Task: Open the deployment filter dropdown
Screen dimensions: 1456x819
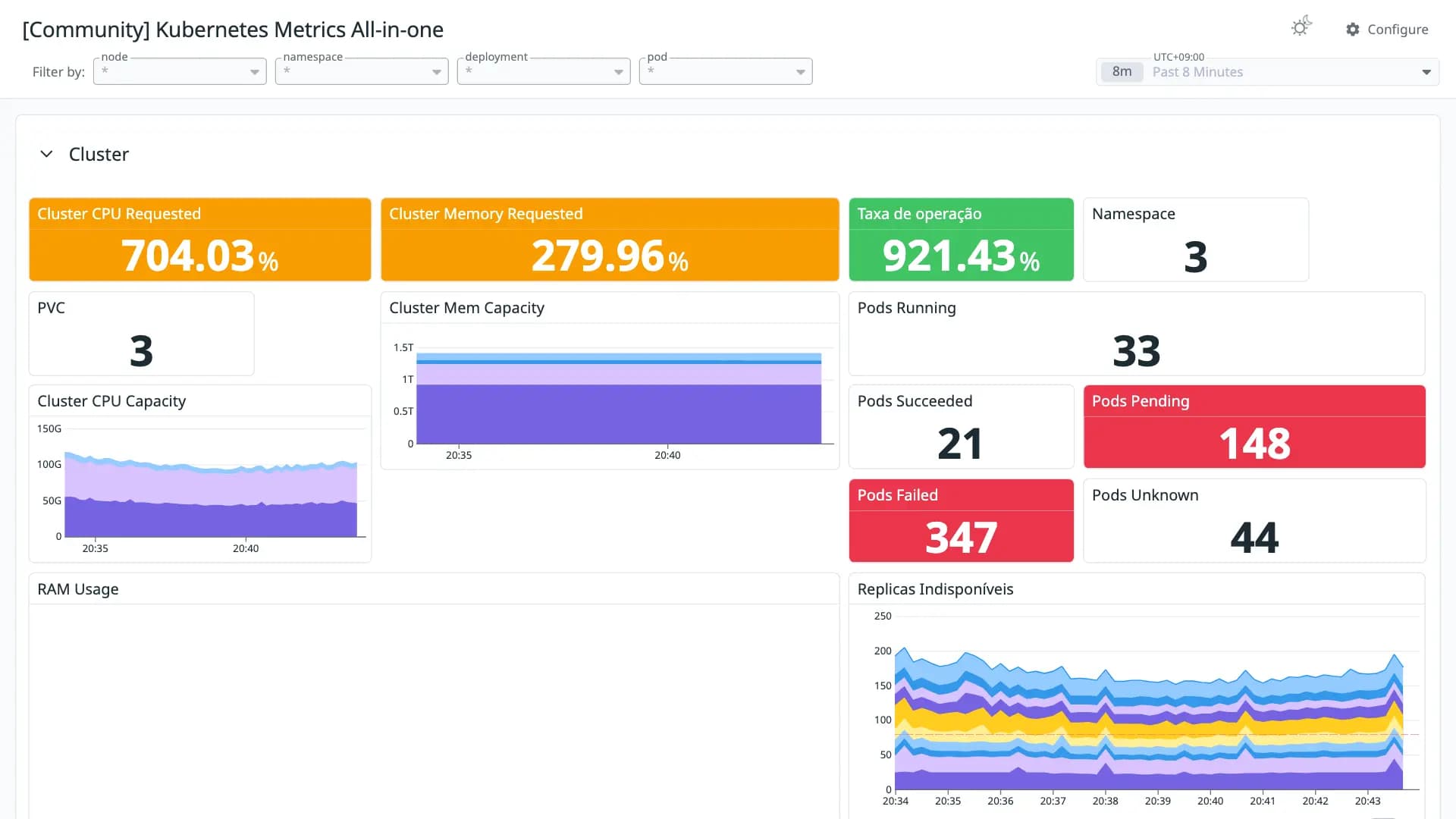Action: [544, 71]
